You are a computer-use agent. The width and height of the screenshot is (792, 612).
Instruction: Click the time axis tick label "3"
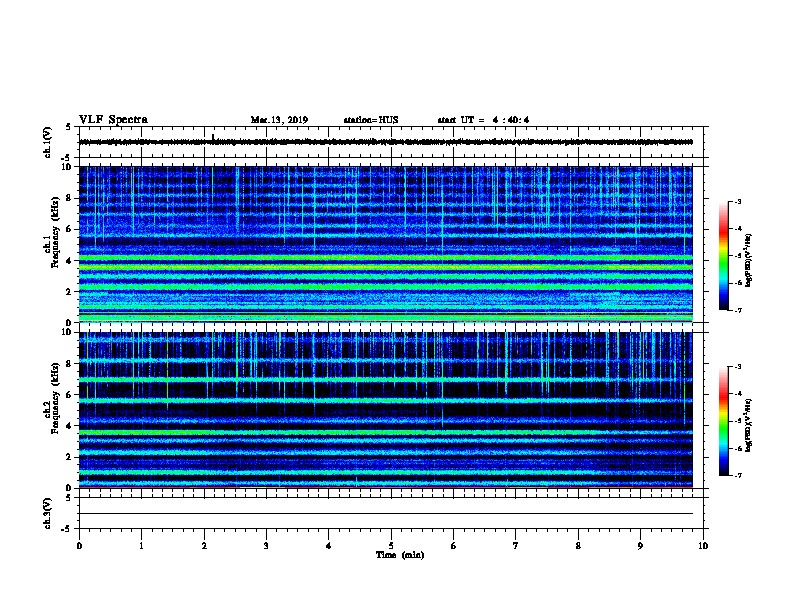tap(266, 545)
